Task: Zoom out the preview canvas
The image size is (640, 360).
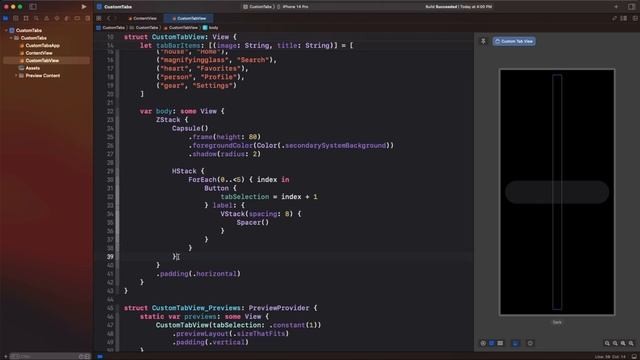Action: [x=607, y=344]
